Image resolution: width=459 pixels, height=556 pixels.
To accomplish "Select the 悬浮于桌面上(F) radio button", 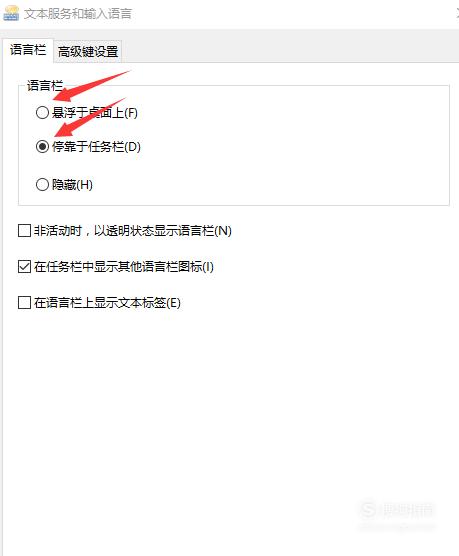I will click(42, 113).
